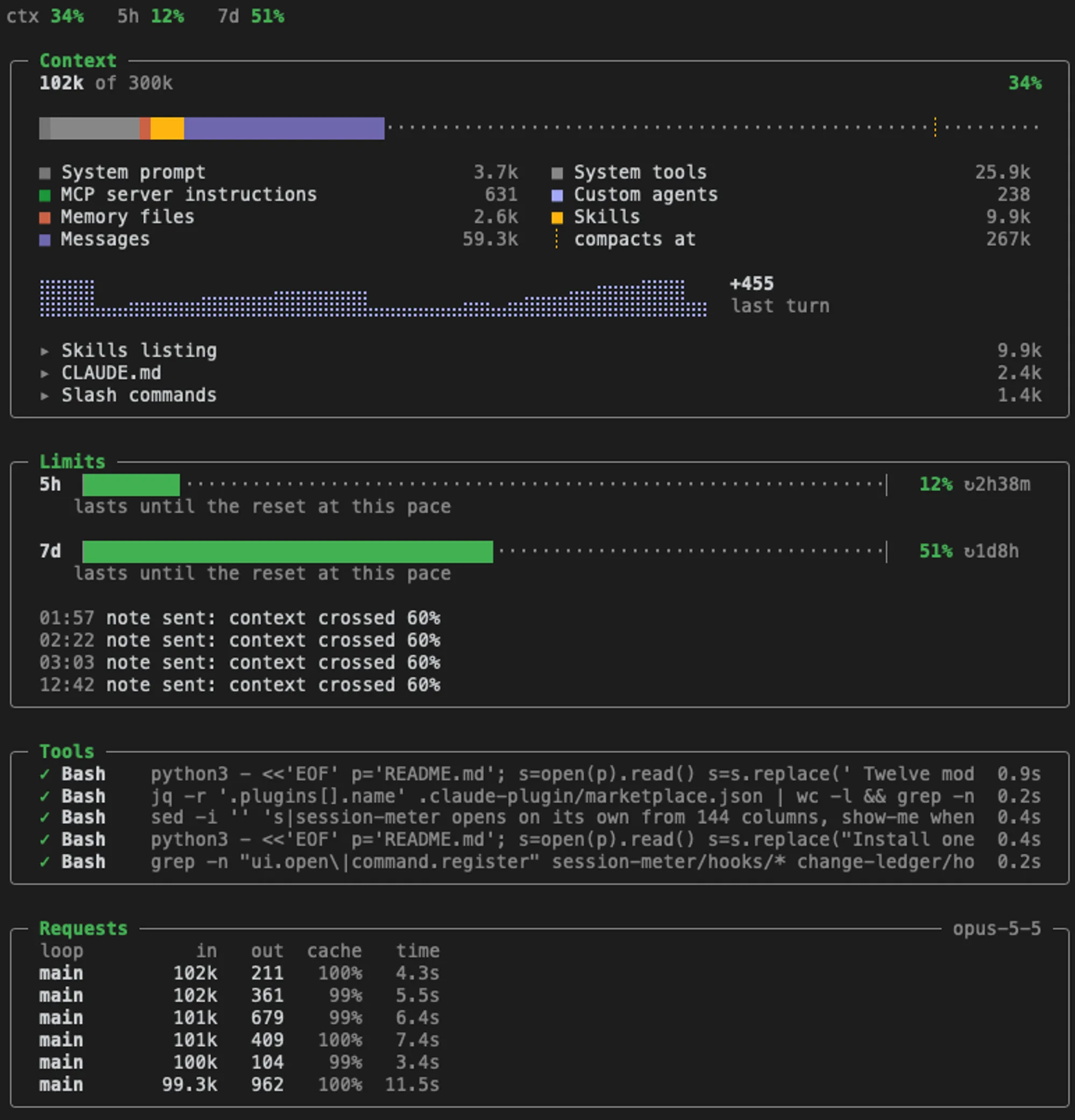Select the '7d 51%' header indicator

click(x=251, y=16)
